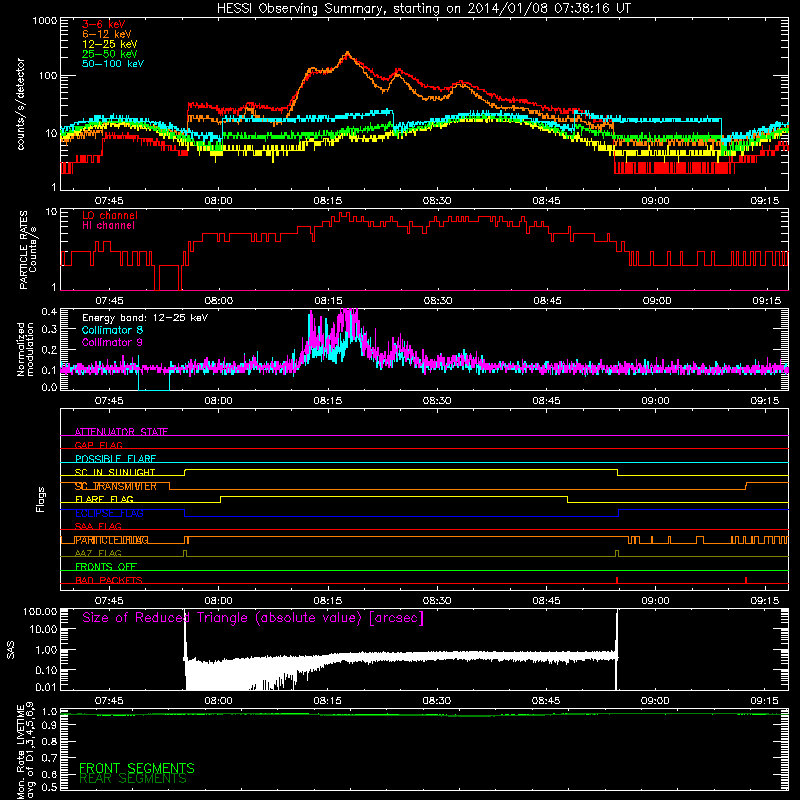
Task: Click the Energy band: 12-25 keV label
Action: tap(145, 318)
